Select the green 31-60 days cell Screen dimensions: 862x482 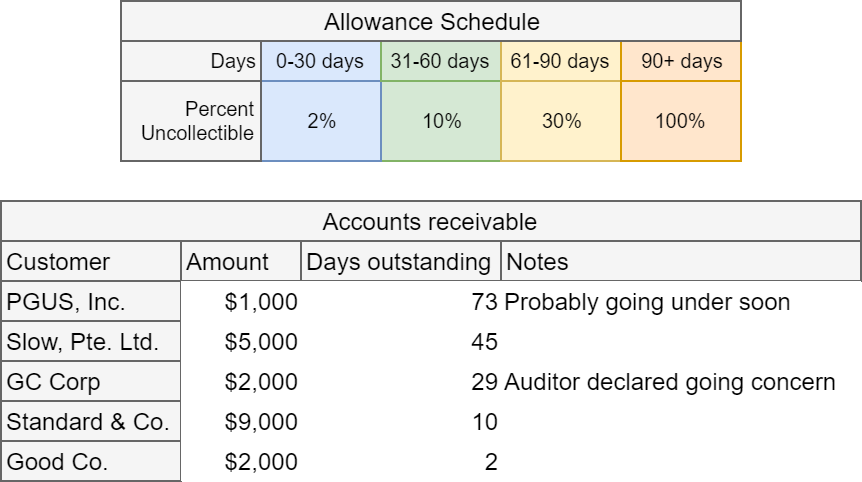point(440,61)
